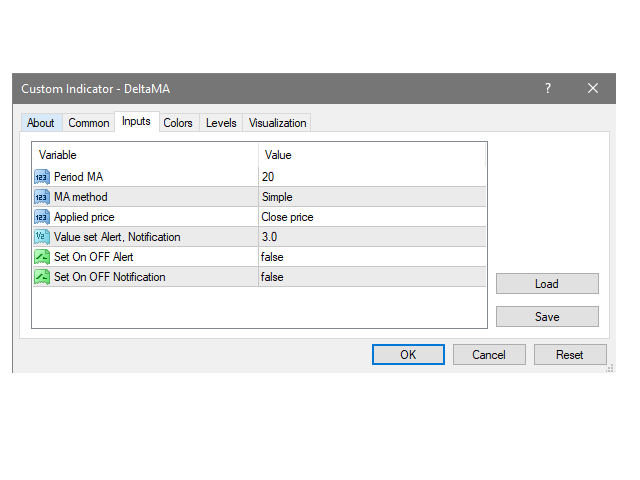This screenshot has width=640, height=480.
Task: Select the About tab
Action: (41, 123)
